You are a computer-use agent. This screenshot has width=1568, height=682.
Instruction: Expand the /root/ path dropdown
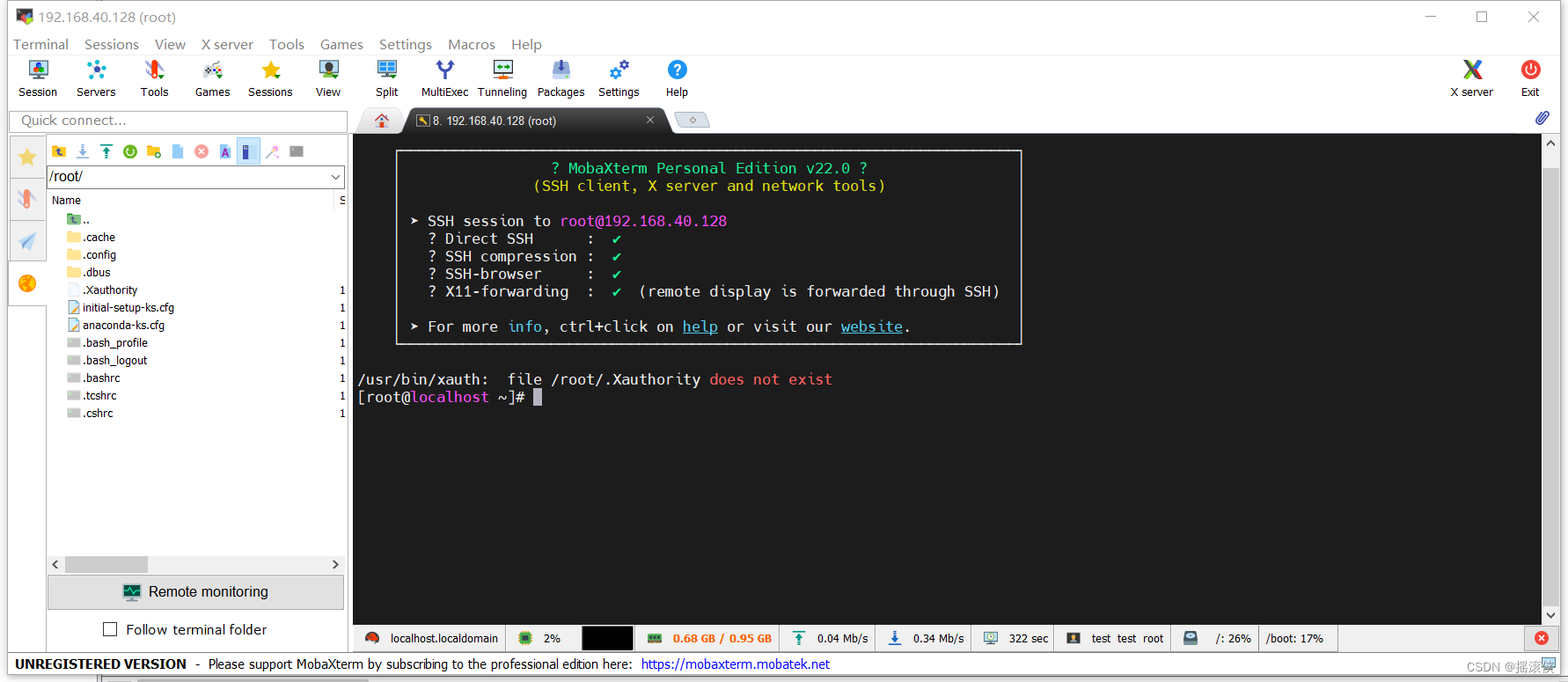335,177
